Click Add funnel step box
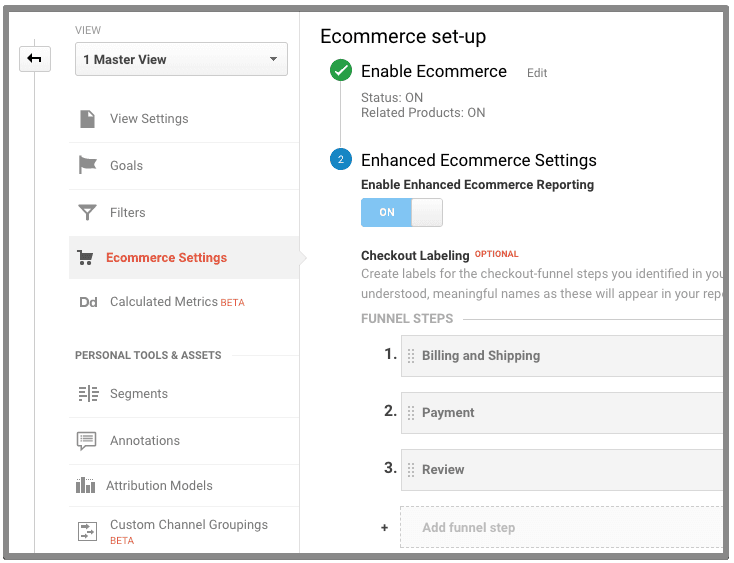 point(562,527)
